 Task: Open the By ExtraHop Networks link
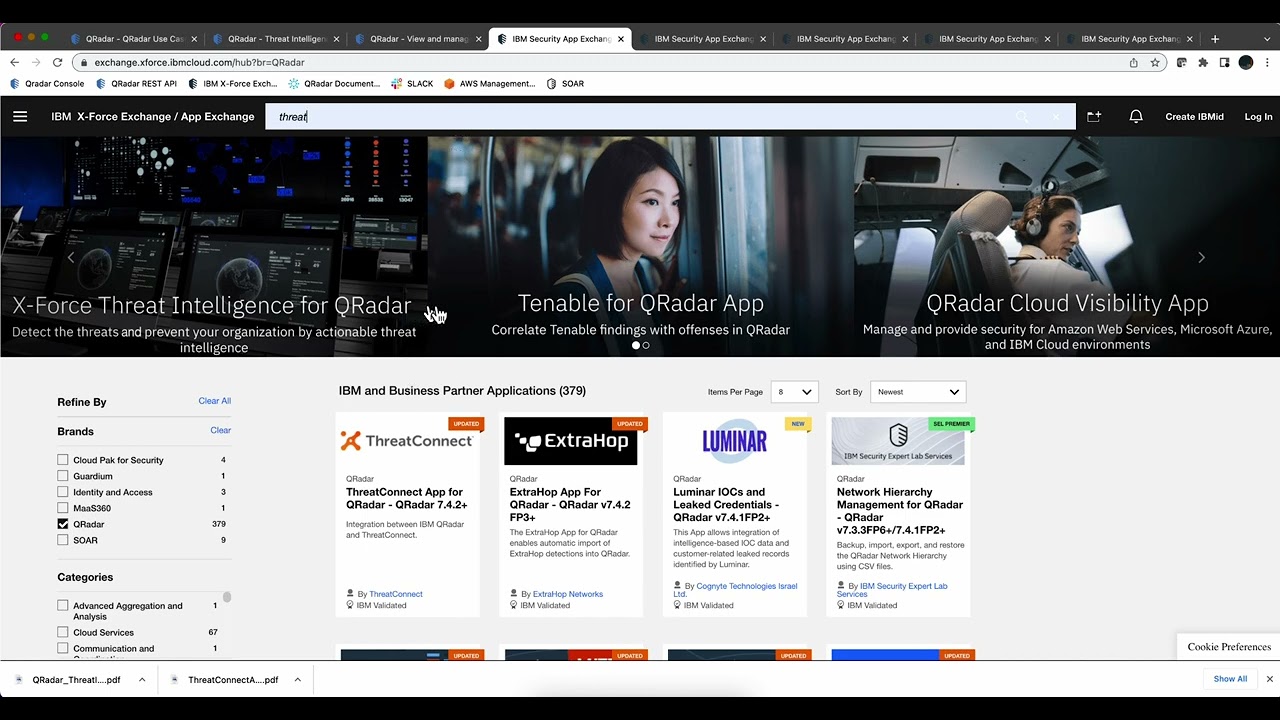(568, 594)
